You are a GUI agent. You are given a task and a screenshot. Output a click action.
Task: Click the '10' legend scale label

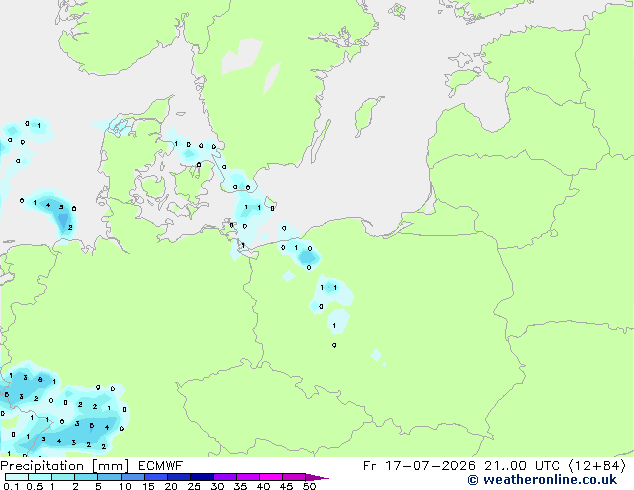[125, 486]
